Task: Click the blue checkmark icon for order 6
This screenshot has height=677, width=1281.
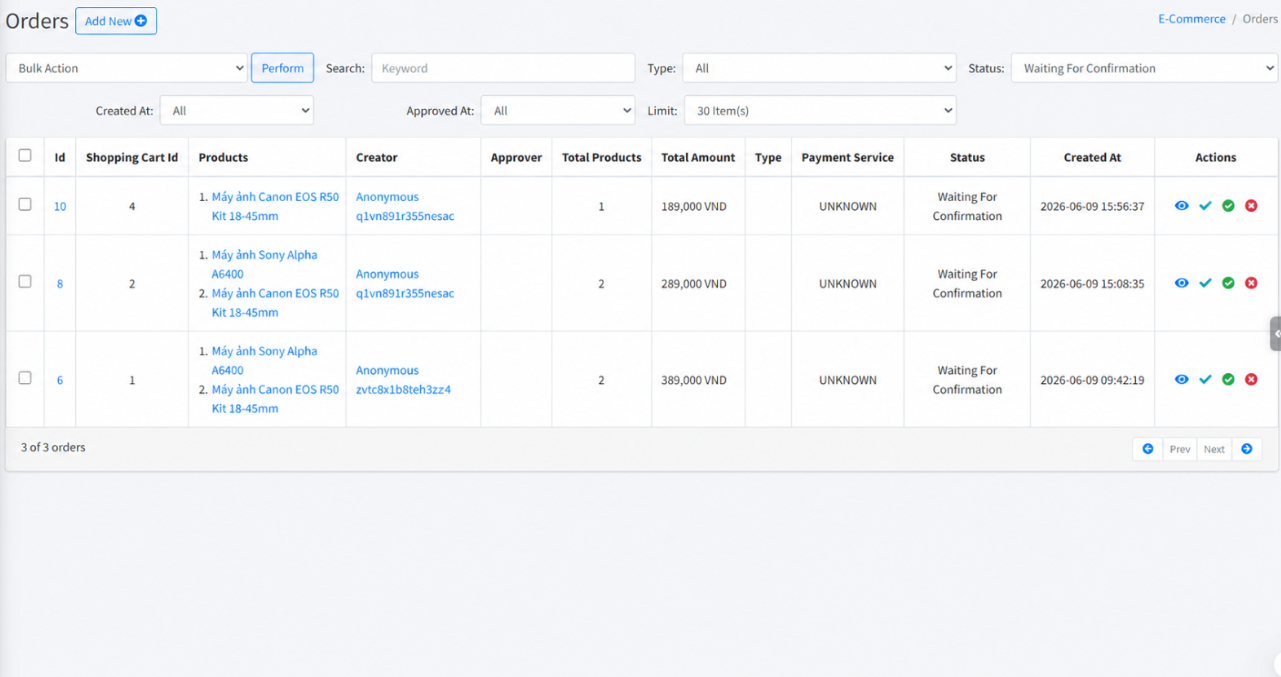Action: point(1205,380)
